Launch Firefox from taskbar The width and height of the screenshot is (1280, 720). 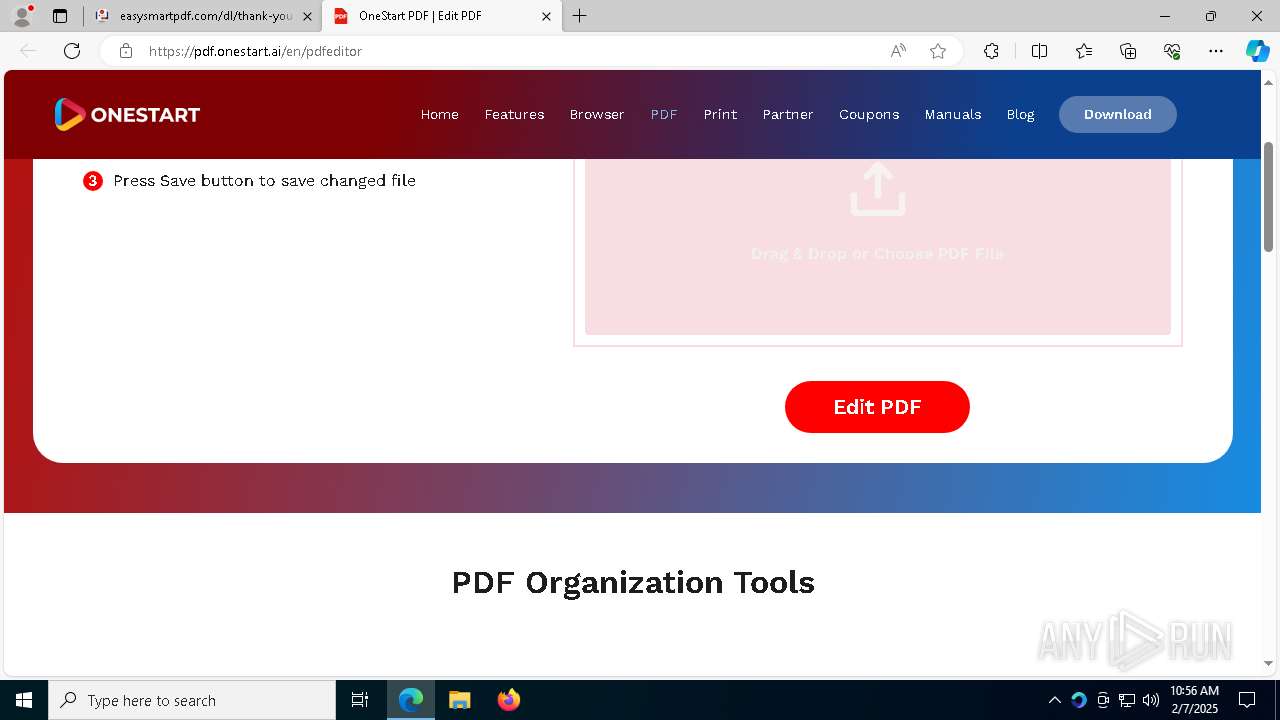[509, 700]
